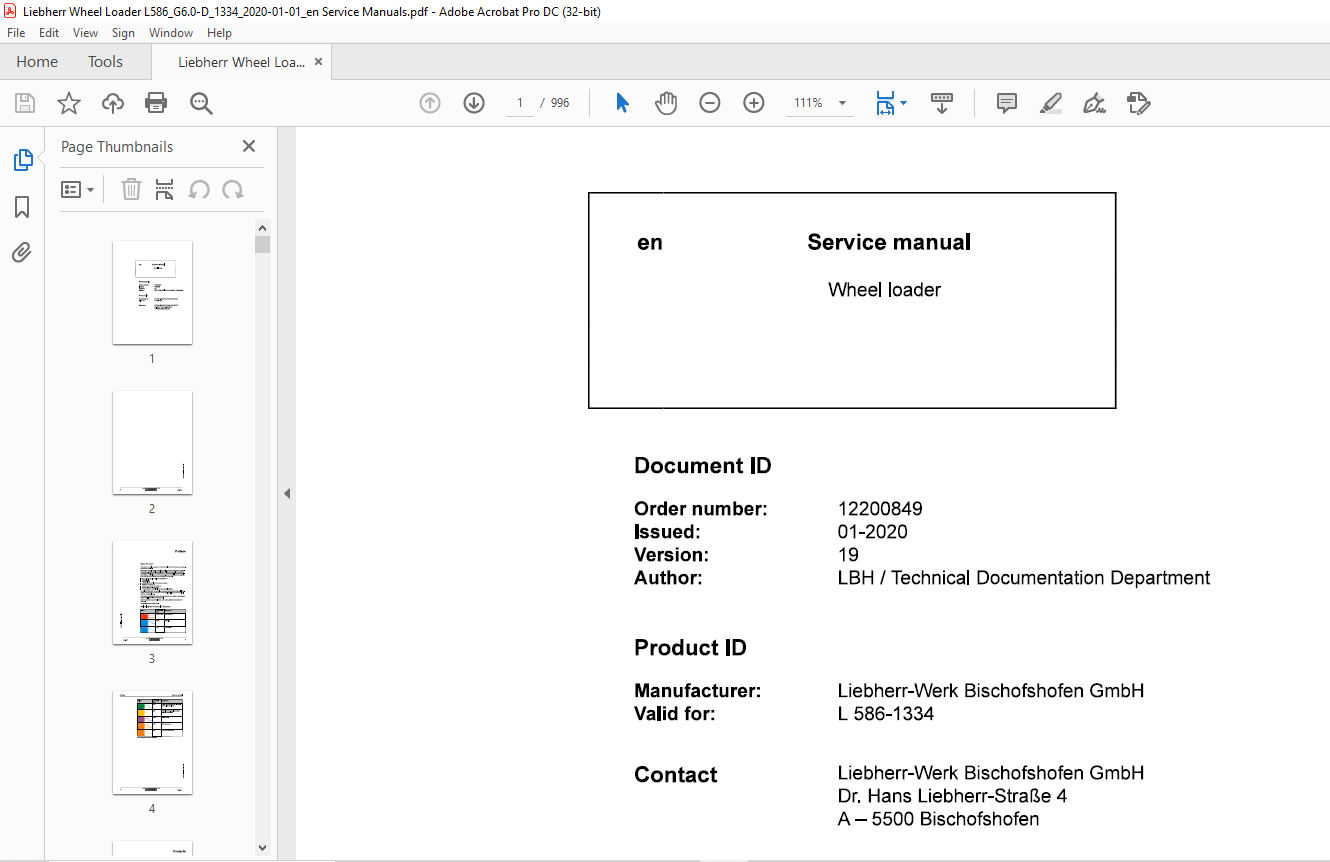Rotate page counterclockwise
Image resolution: width=1330 pixels, height=862 pixels.
(200, 189)
